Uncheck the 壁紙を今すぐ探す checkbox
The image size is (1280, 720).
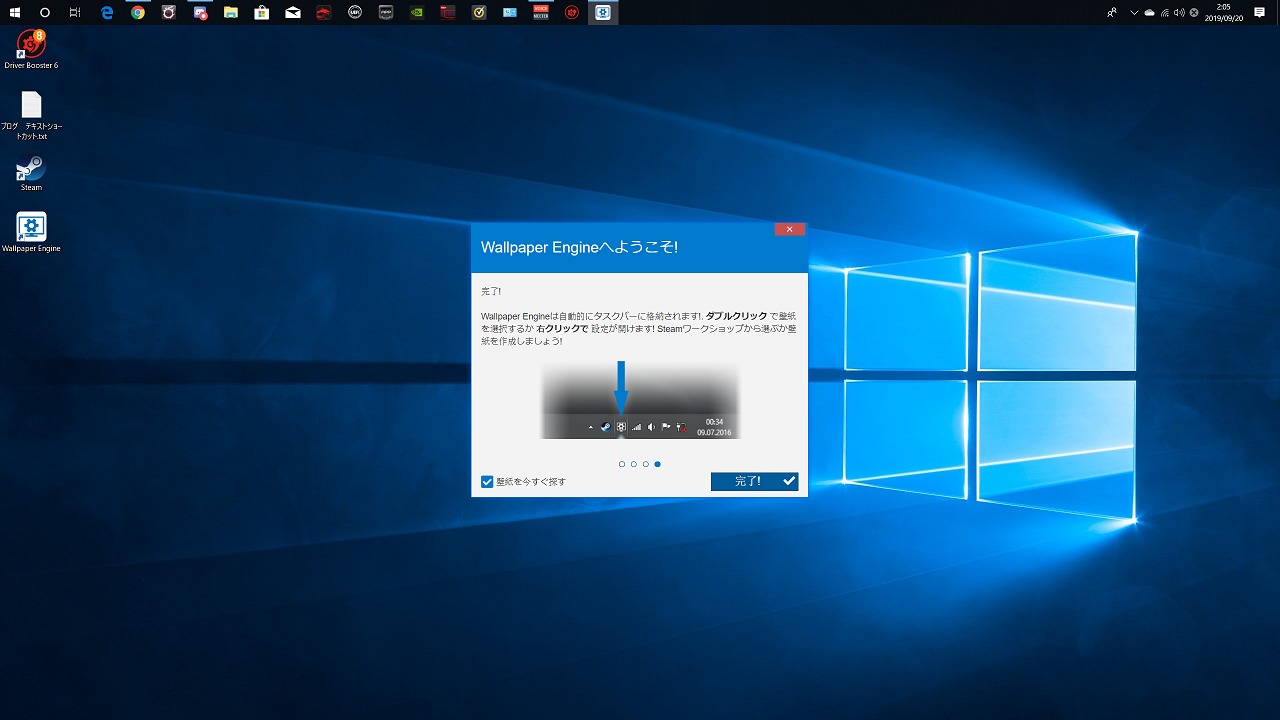click(x=487, y=482)
